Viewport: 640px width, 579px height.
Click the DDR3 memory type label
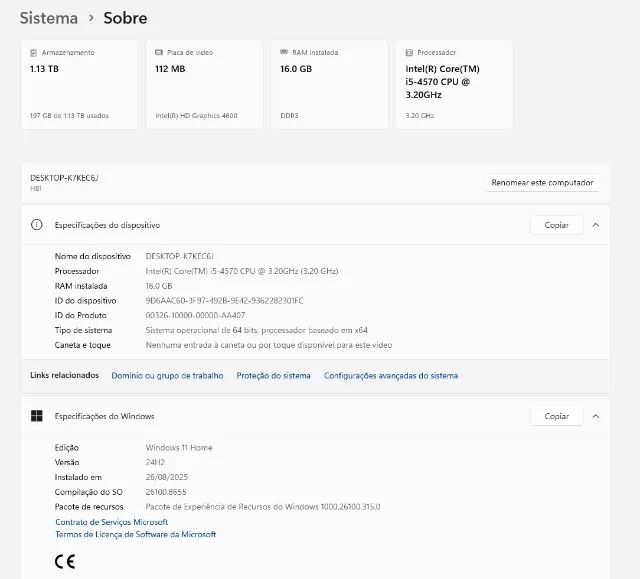pyautogui.click(x=289, y=115)
